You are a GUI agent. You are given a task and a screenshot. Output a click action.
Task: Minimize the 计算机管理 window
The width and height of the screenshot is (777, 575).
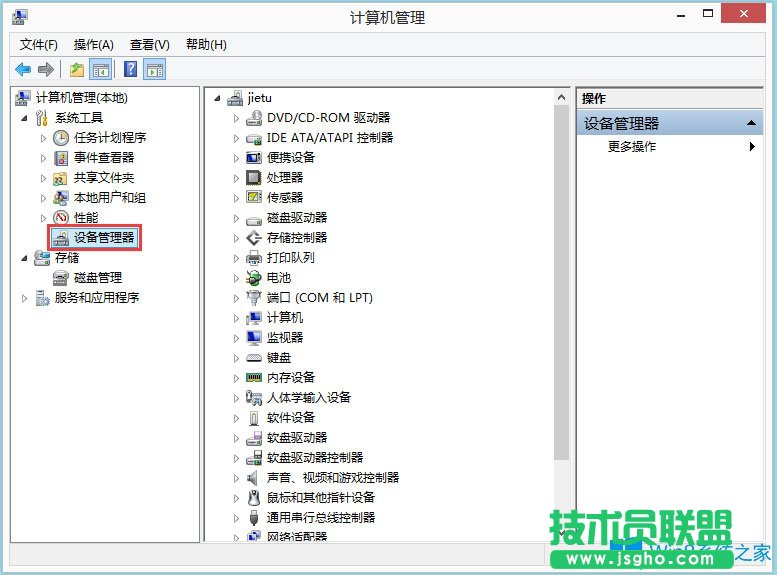click(681, 15)
